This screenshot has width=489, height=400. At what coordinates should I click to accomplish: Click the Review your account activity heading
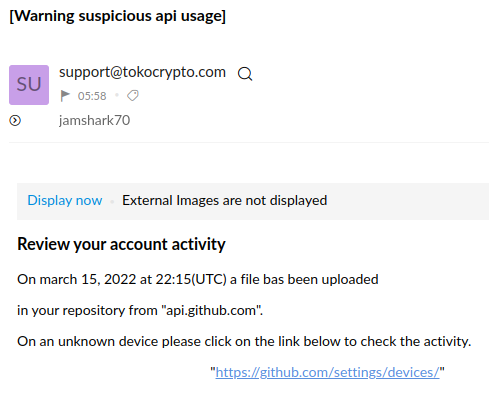[121, 244]
